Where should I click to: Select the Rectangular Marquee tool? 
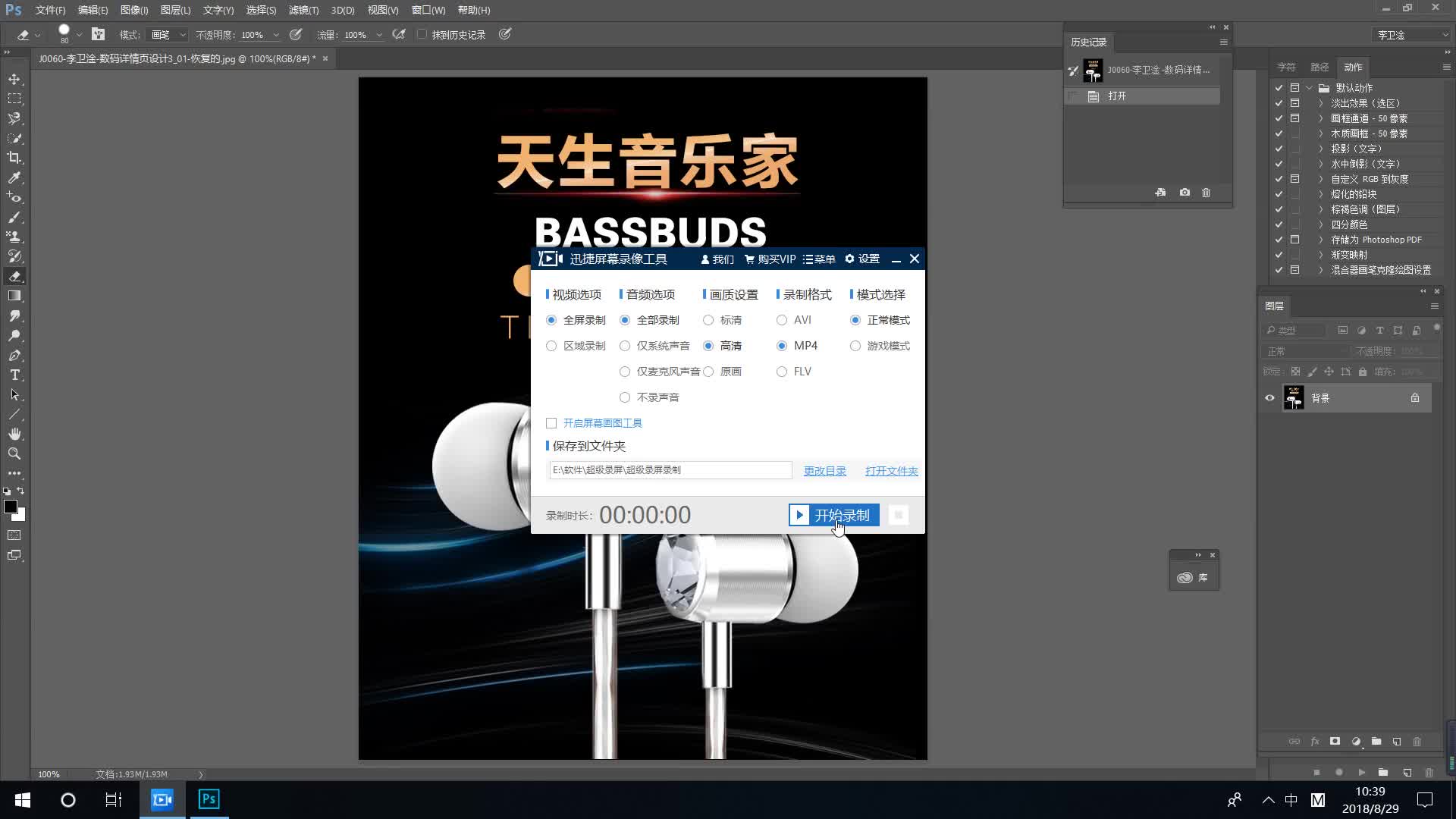tap(14, 99)
